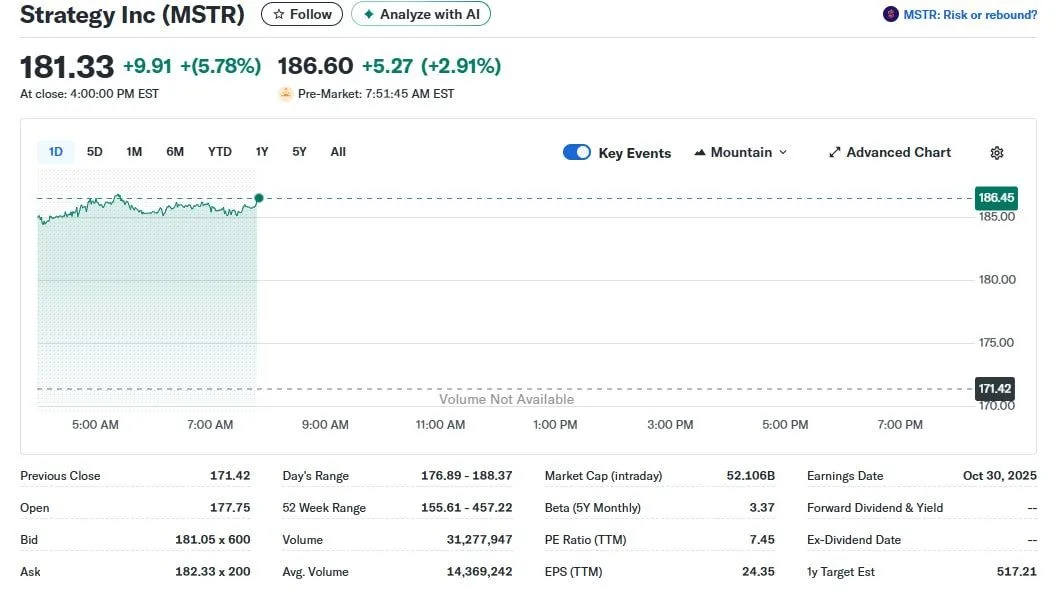
Task: Select the 5Y chart range
Action: (x=299, y=152)
